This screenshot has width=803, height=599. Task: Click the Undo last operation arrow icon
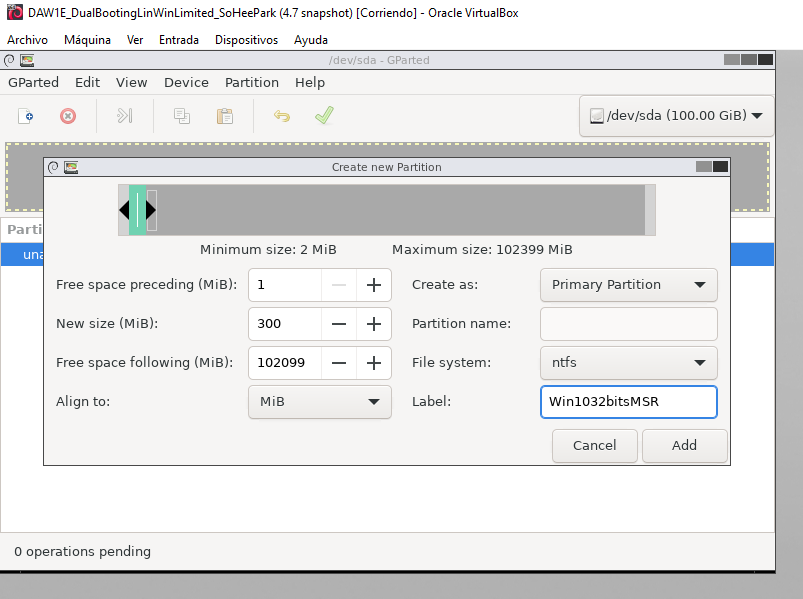pos(282,116)
